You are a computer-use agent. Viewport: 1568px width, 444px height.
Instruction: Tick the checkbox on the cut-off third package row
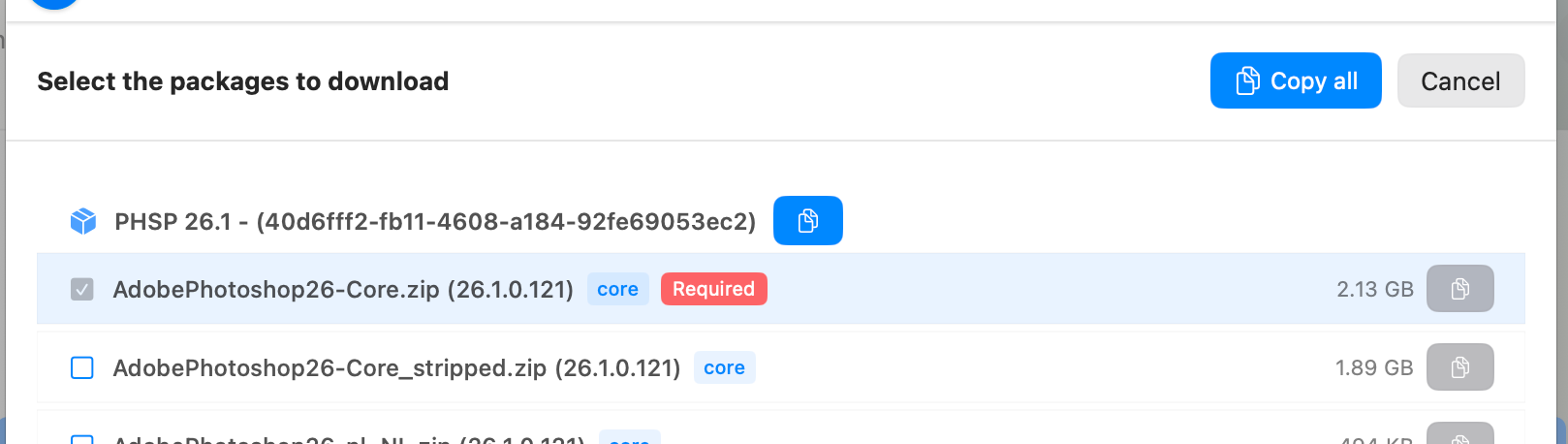(x=82, y=439)
